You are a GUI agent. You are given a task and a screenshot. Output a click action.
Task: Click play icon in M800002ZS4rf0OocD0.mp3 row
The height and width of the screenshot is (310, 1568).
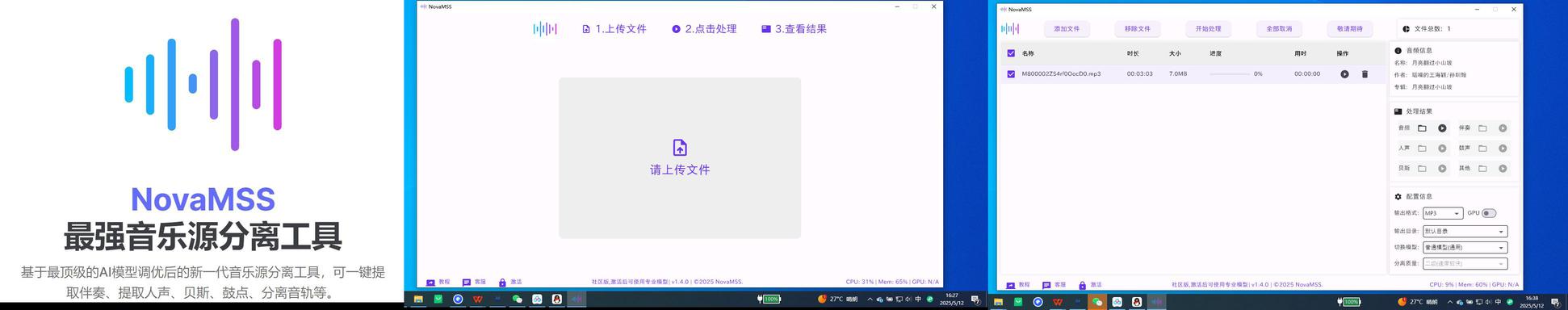coord(1344,74)
